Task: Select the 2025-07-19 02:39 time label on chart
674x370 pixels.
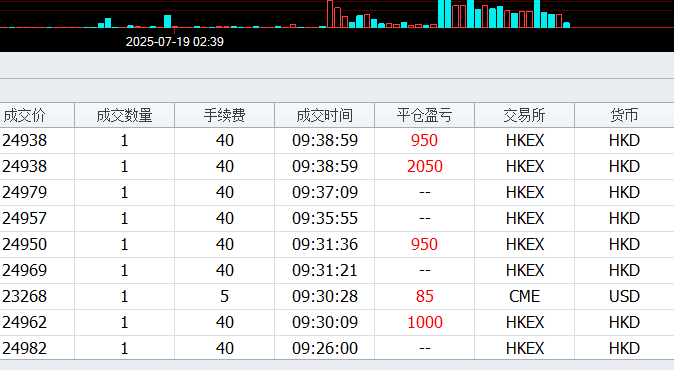Action: (x=175, y=42)
